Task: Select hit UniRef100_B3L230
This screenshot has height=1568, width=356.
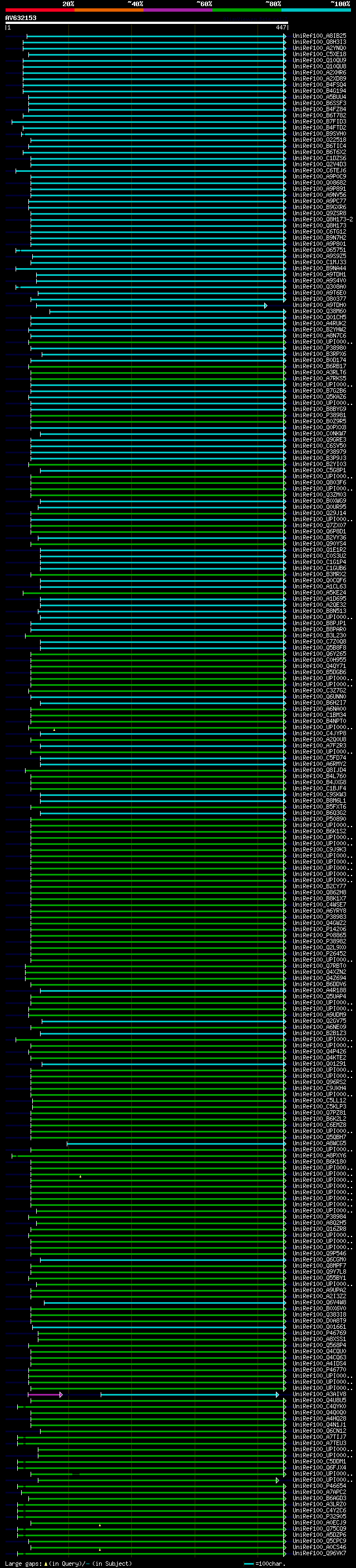Action: pos(319,635)
